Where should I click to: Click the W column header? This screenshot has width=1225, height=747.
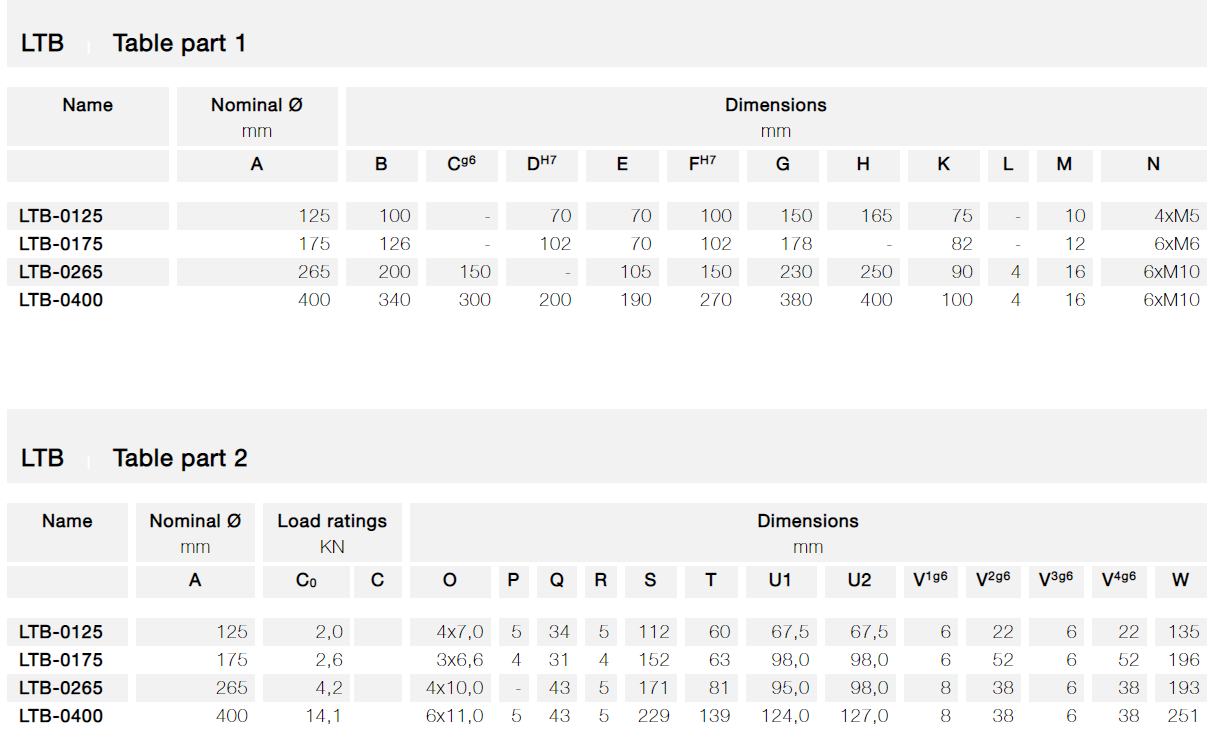tap(1181, 581)
